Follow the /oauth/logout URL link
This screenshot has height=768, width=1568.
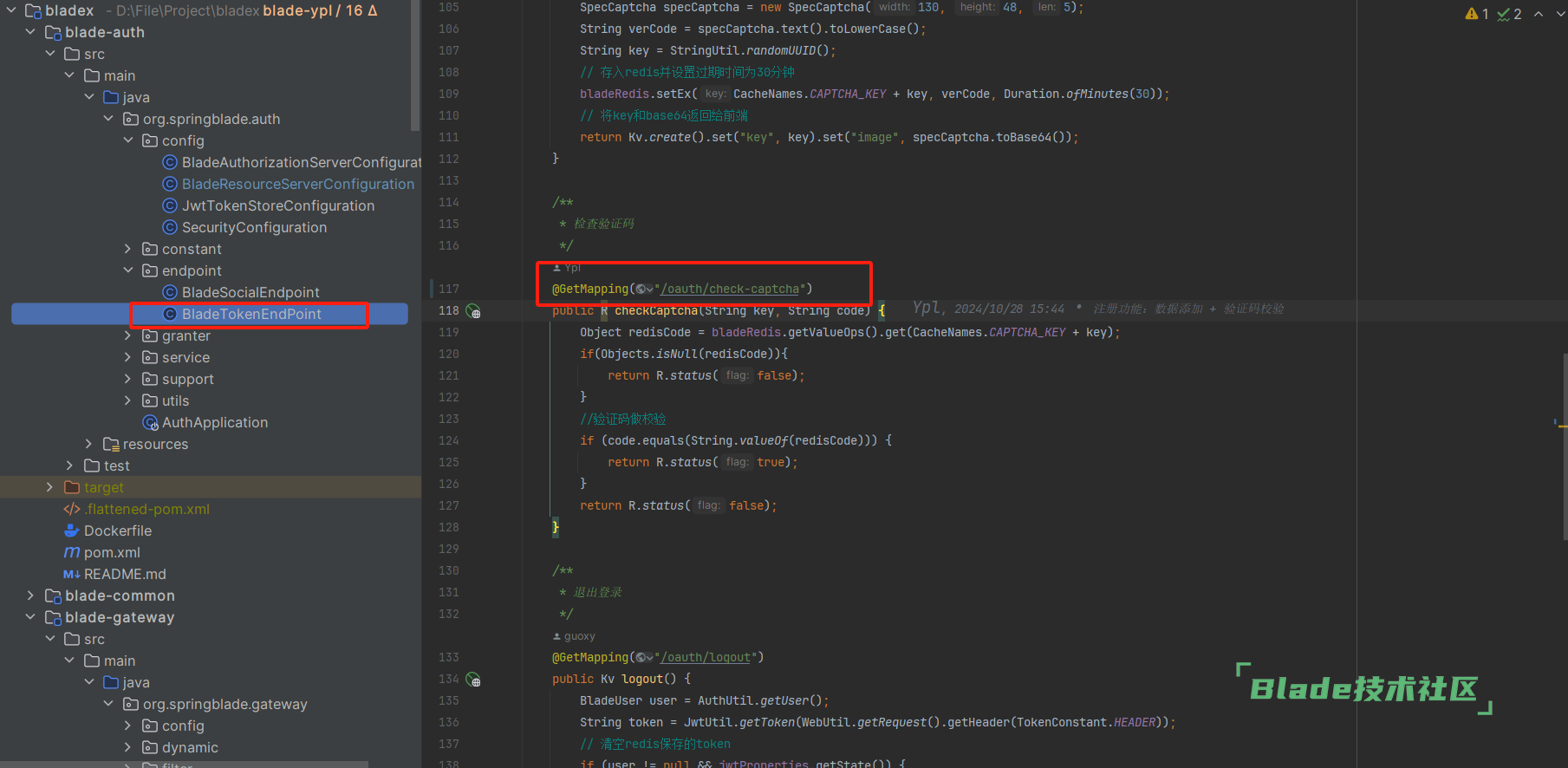click(706, 657)
